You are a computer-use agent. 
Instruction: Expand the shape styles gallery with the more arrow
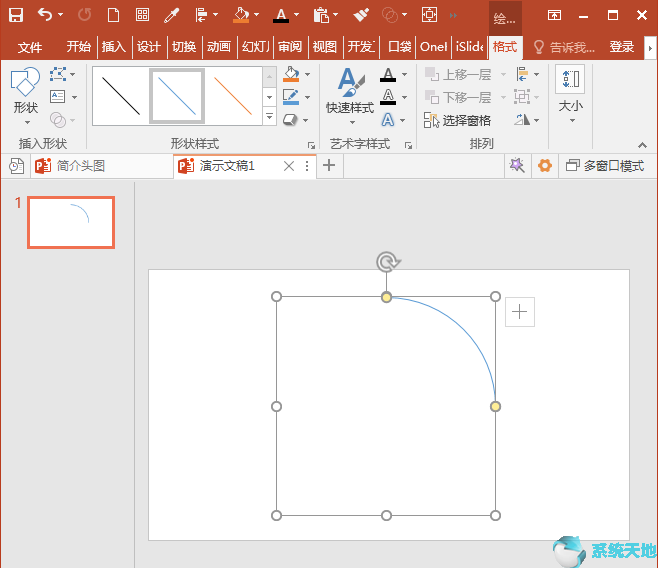(x=269, y=116)
